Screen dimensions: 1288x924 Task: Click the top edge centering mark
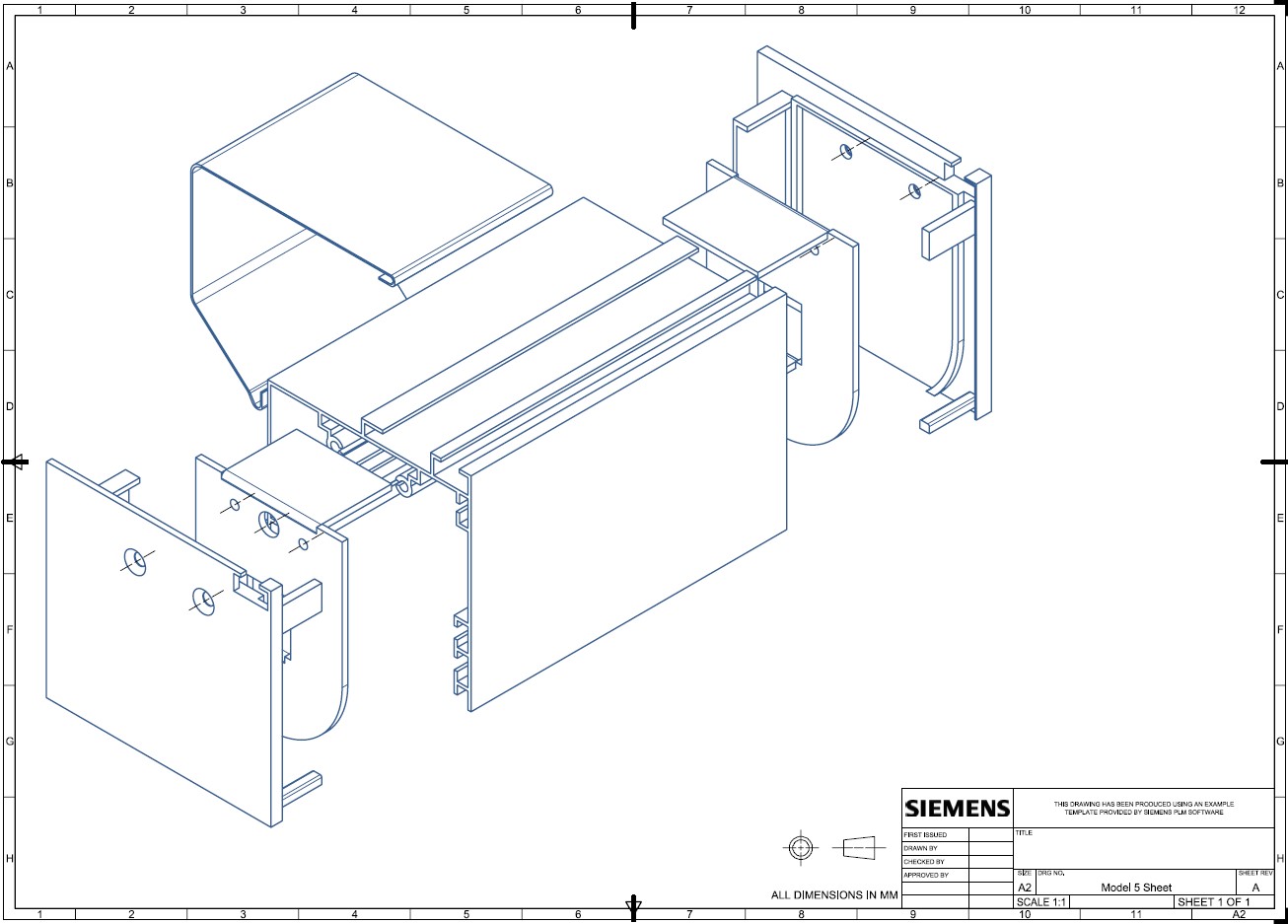click(x=633, y=16)
